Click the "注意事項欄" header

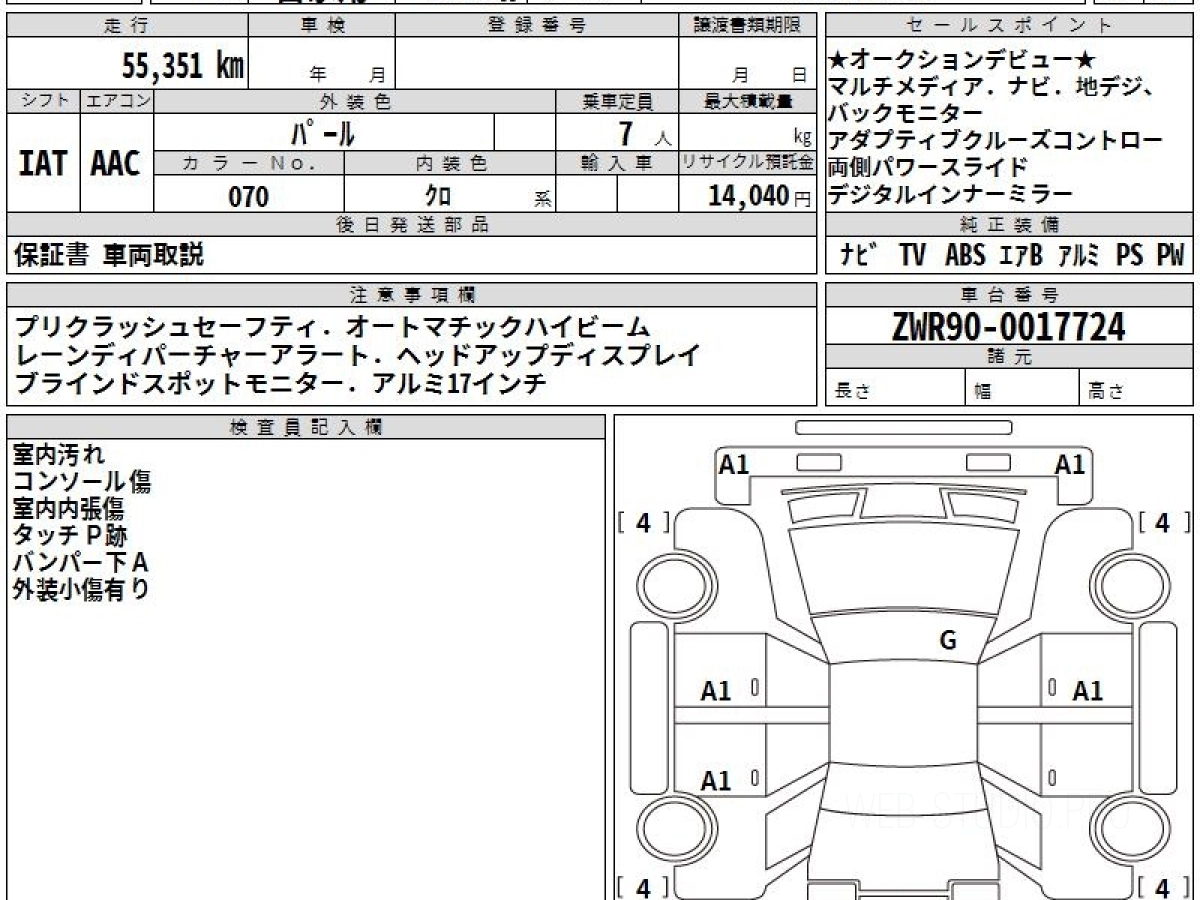coord(411,295)
